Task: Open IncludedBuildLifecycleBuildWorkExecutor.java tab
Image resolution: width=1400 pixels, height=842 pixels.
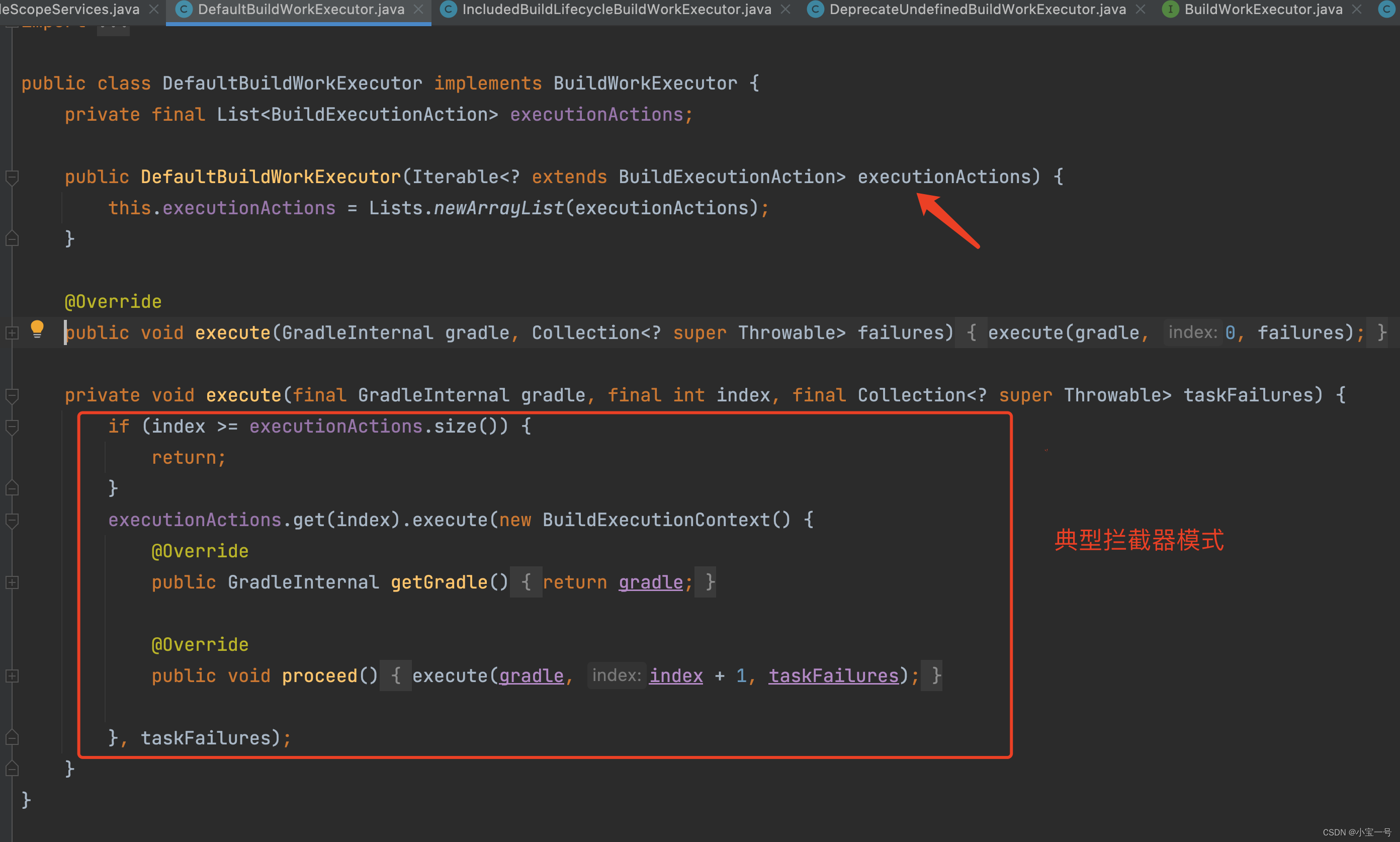Action: 616,9
